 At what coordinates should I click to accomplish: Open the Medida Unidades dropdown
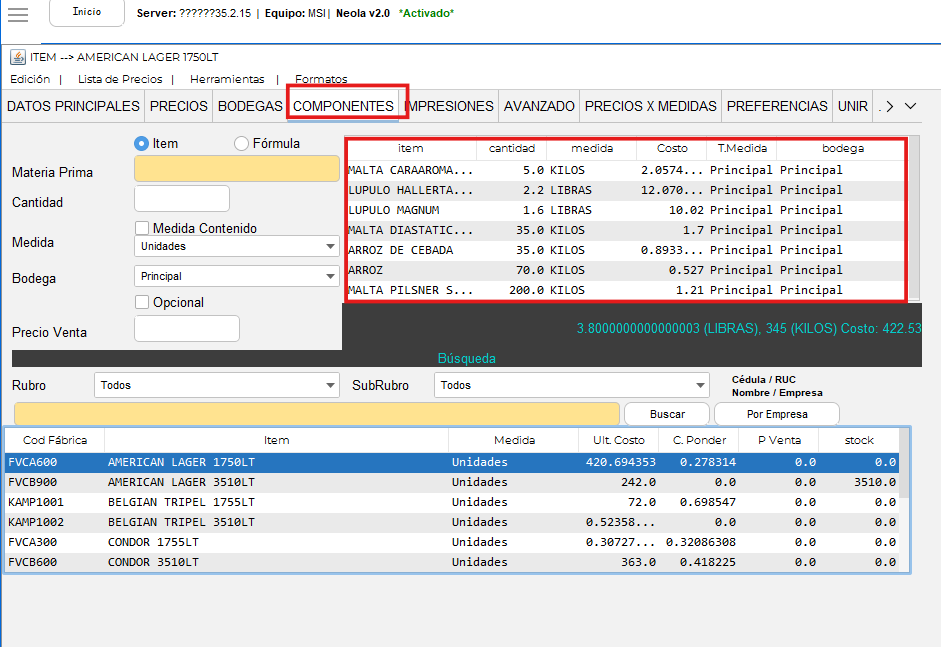coord(237,246)
